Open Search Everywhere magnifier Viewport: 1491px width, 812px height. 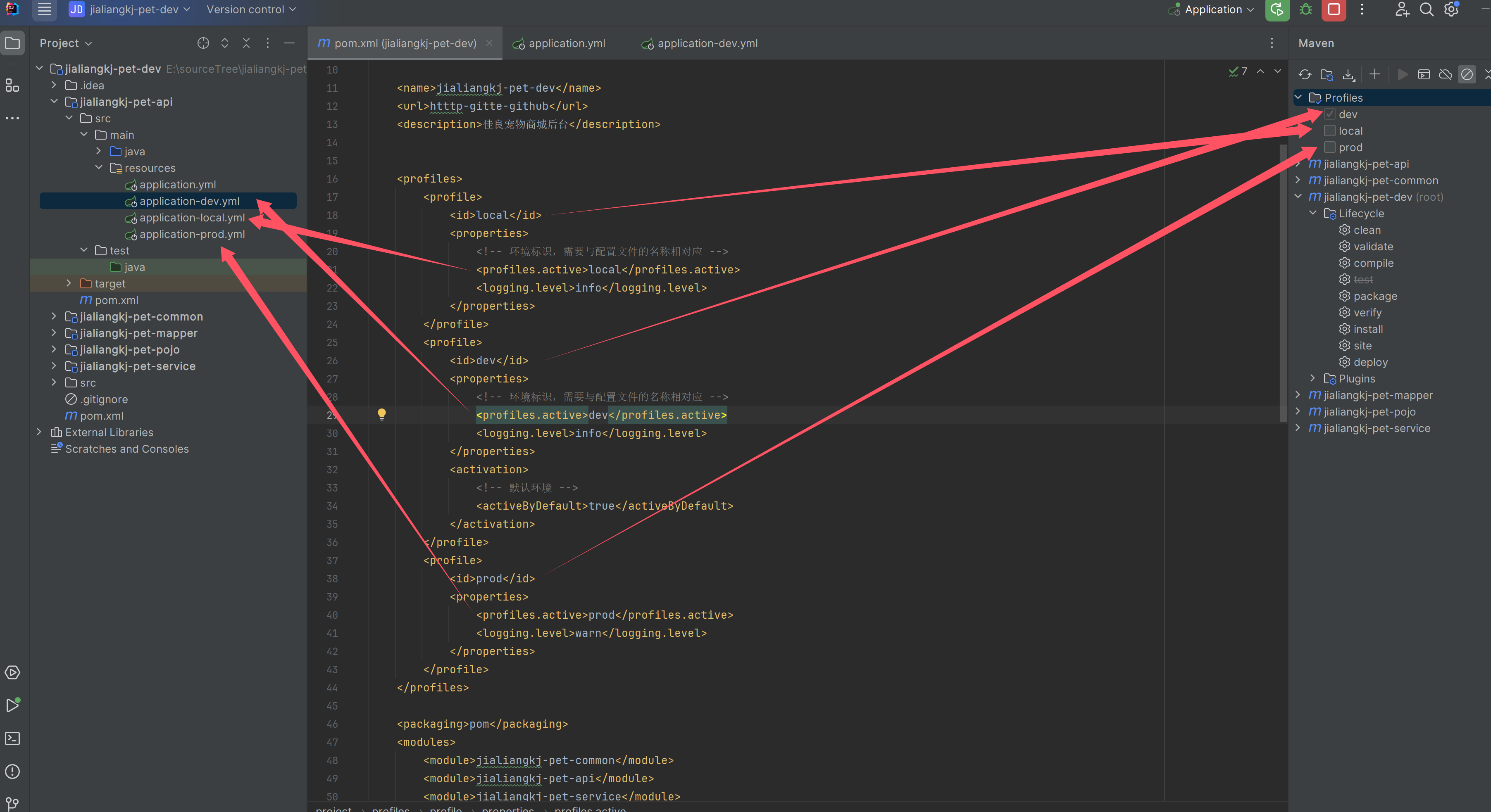1427,10
